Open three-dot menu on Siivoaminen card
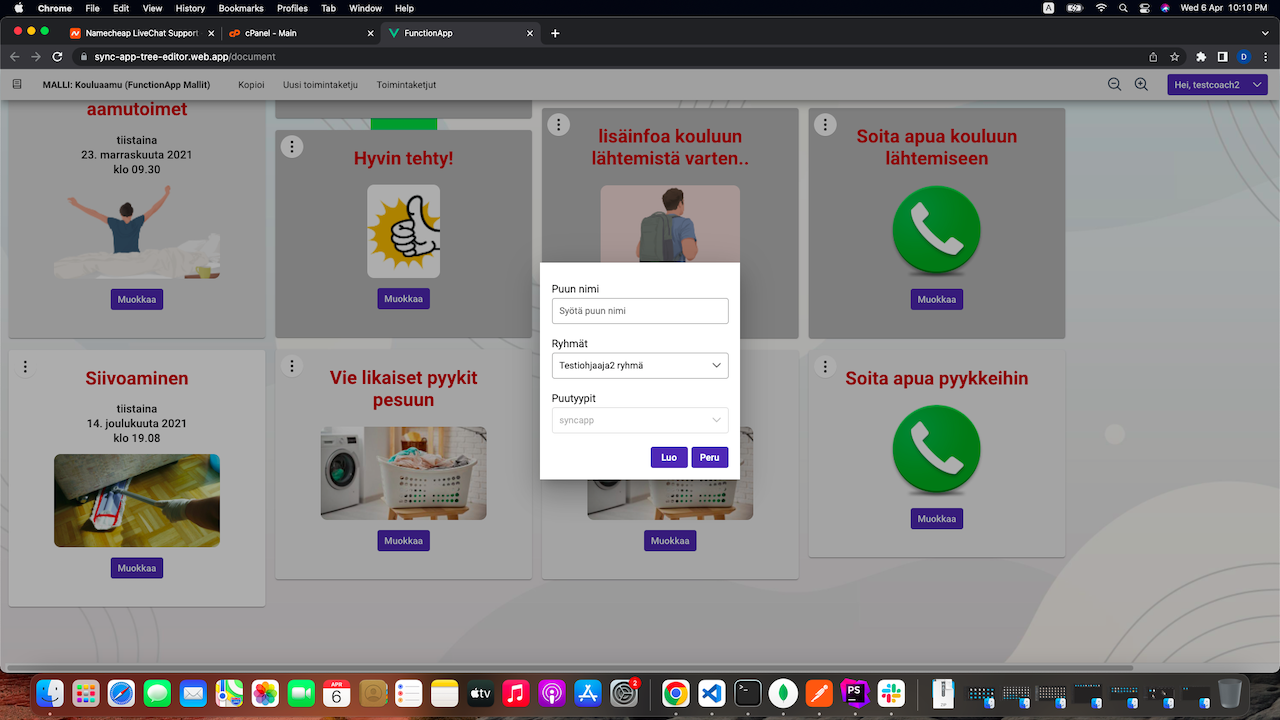Screen dimensions: 1280x720 coord(25,367)
